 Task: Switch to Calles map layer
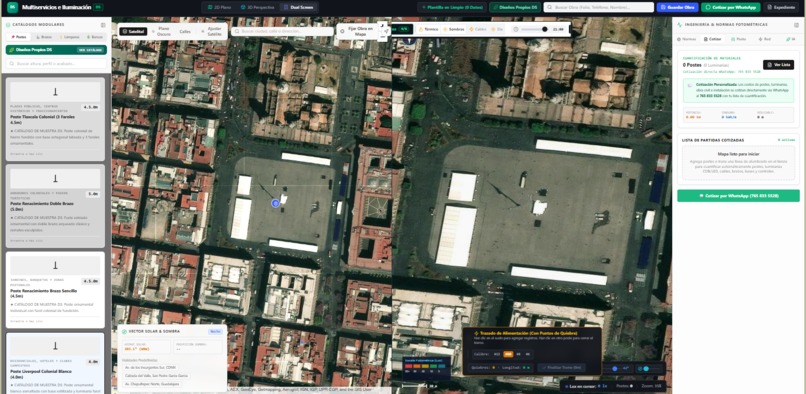pyautogui.click(x=185, y=31)
